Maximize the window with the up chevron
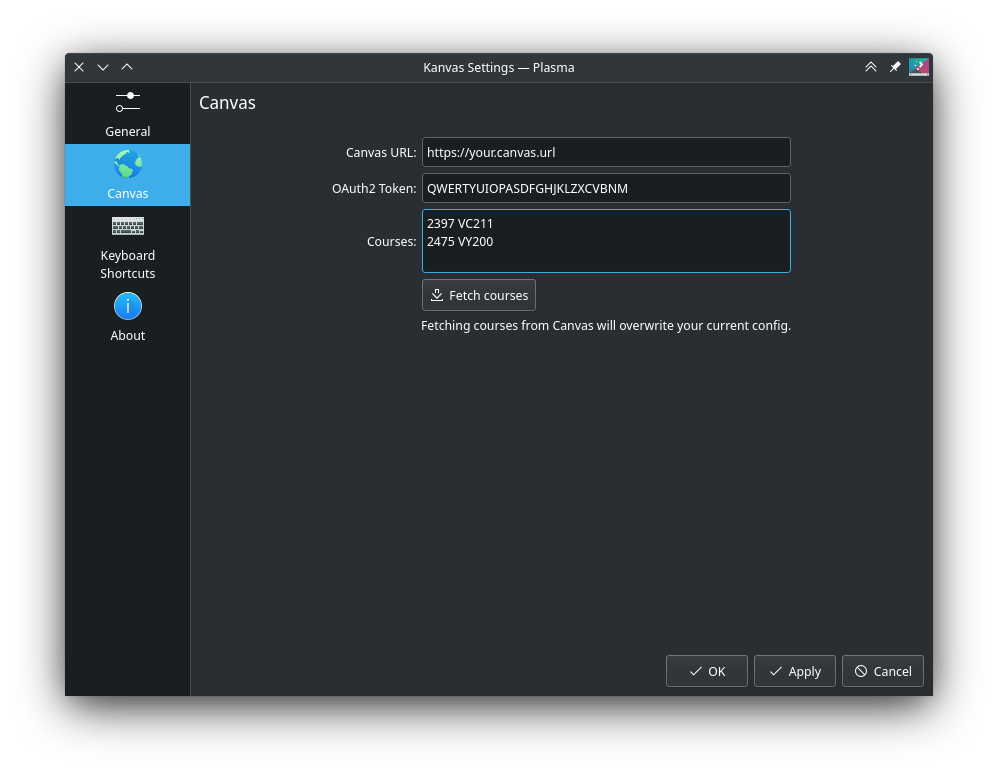Viewport: 998px width, 773px height. click(127, 67)
